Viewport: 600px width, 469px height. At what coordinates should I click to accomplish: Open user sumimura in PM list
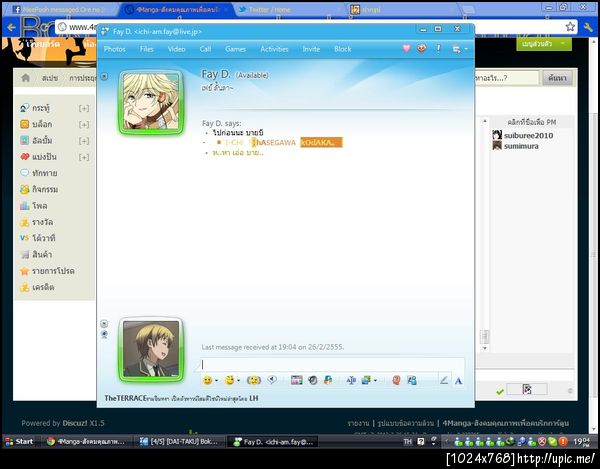click(x=521, y=146)
